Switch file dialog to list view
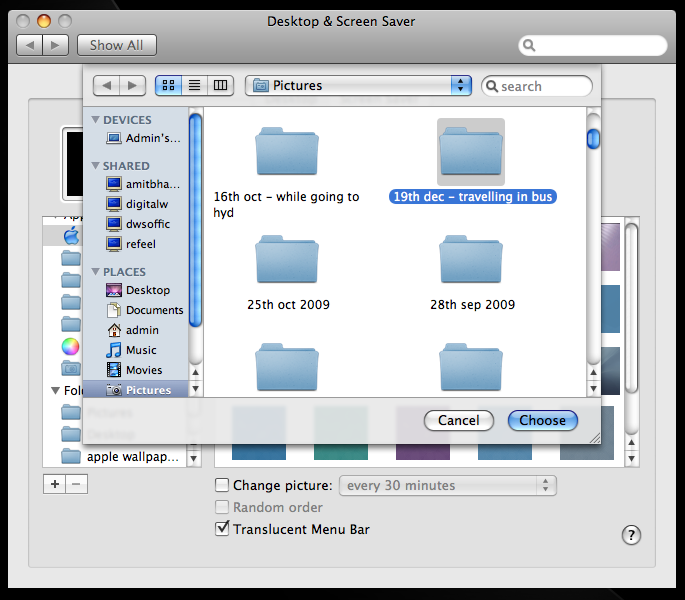Viewport: 685px width, 600px height. pyautogui.click(x=195, y=86)
